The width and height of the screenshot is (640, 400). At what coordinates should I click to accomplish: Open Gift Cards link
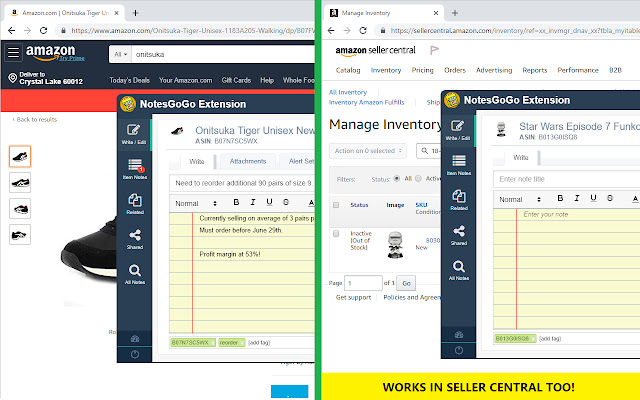coord(236,80)
